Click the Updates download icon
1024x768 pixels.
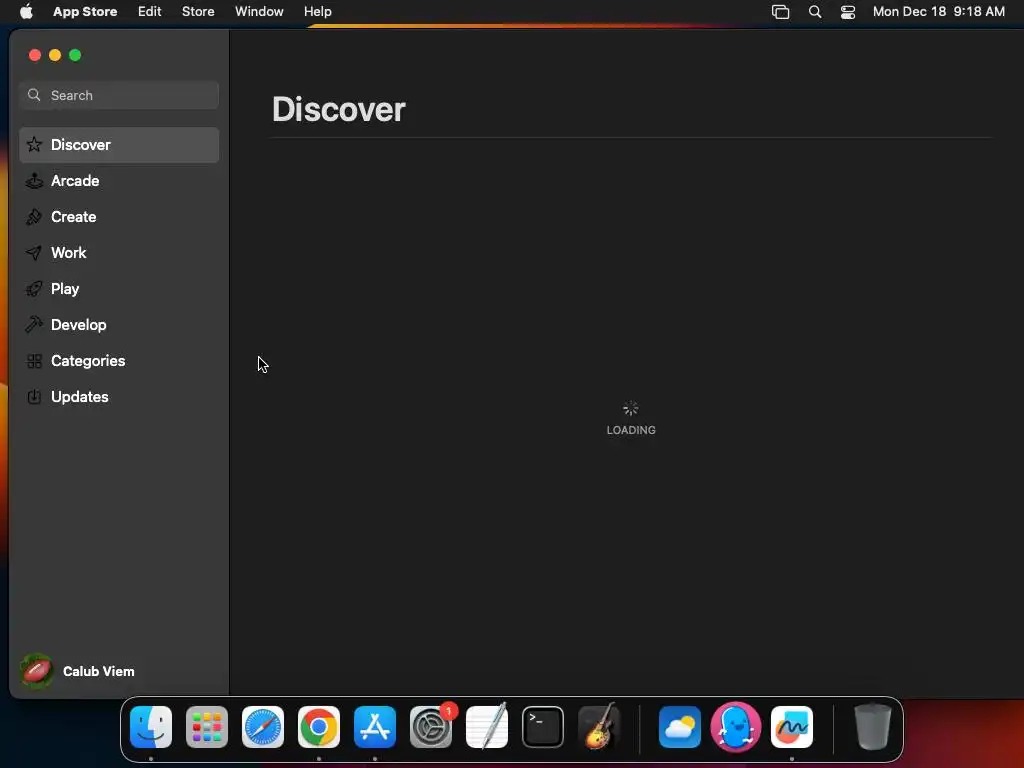[x=34, y=396]
